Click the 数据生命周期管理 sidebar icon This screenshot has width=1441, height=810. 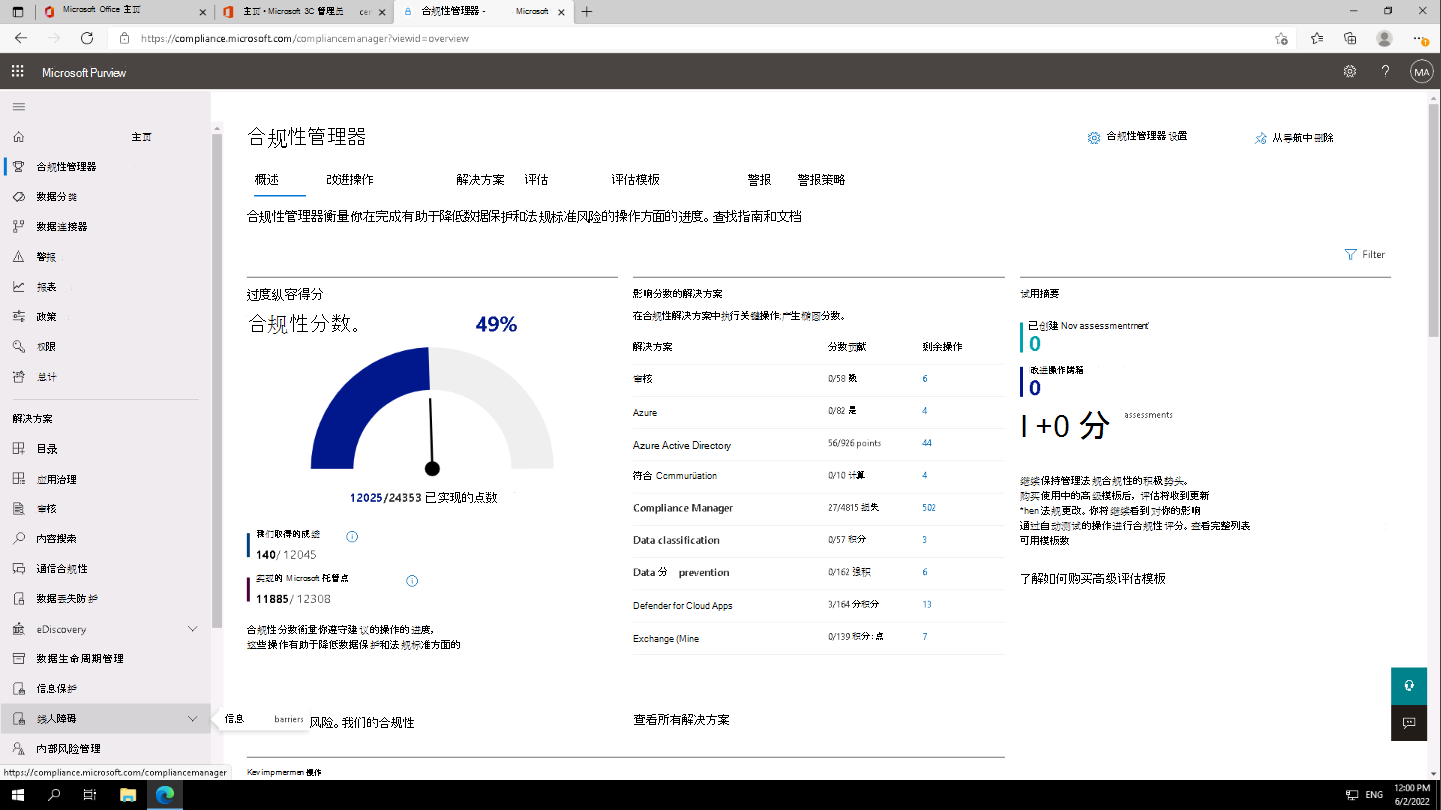[18, 658]
